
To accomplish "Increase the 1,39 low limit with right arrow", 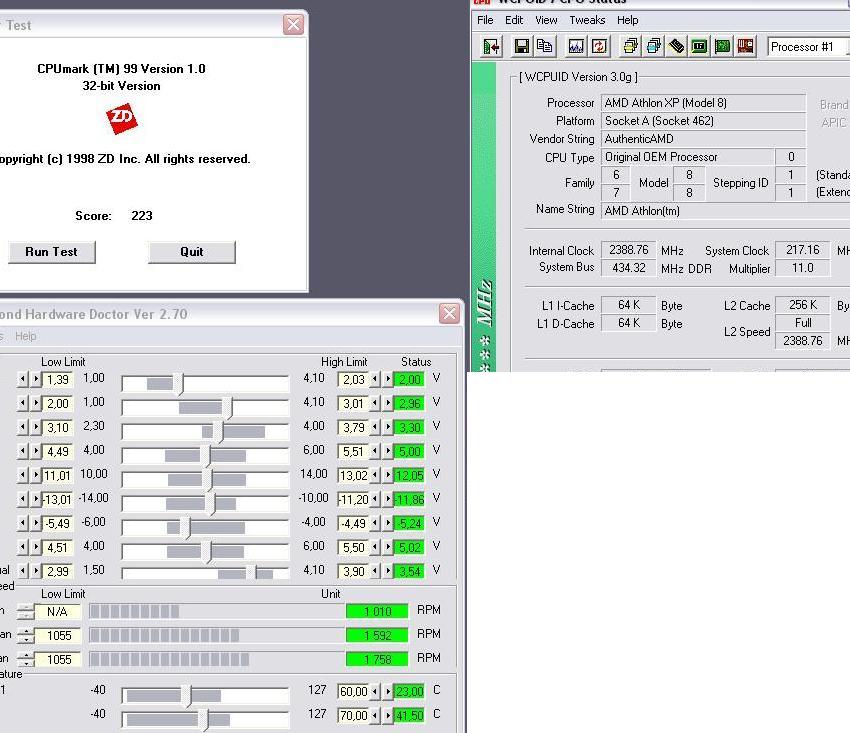I will pyautogui.click(x=36, y=379).
